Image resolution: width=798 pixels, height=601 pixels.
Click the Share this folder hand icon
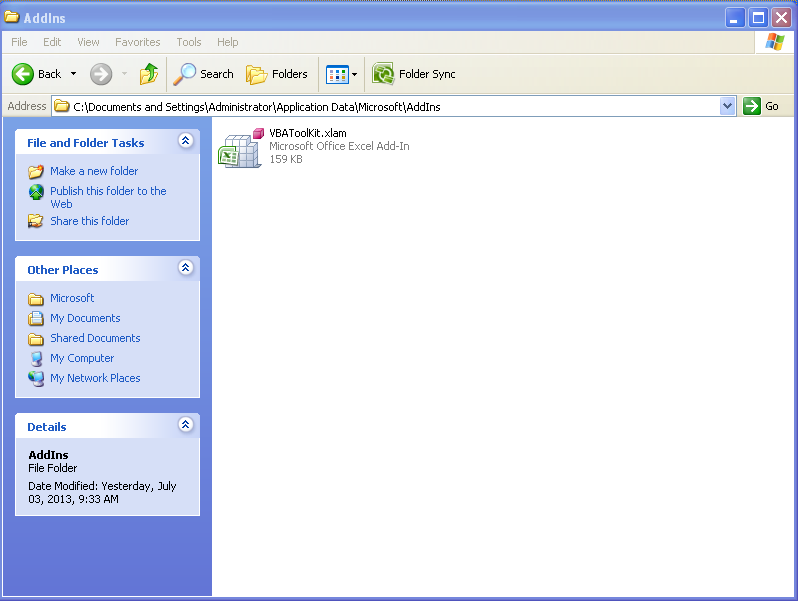(36, 221)
